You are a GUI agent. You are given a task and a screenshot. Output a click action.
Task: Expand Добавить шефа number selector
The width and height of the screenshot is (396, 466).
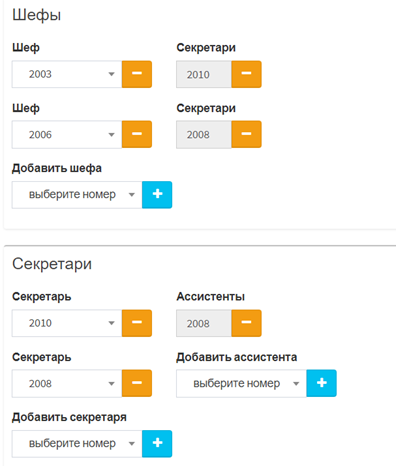(x=77, y=195)
